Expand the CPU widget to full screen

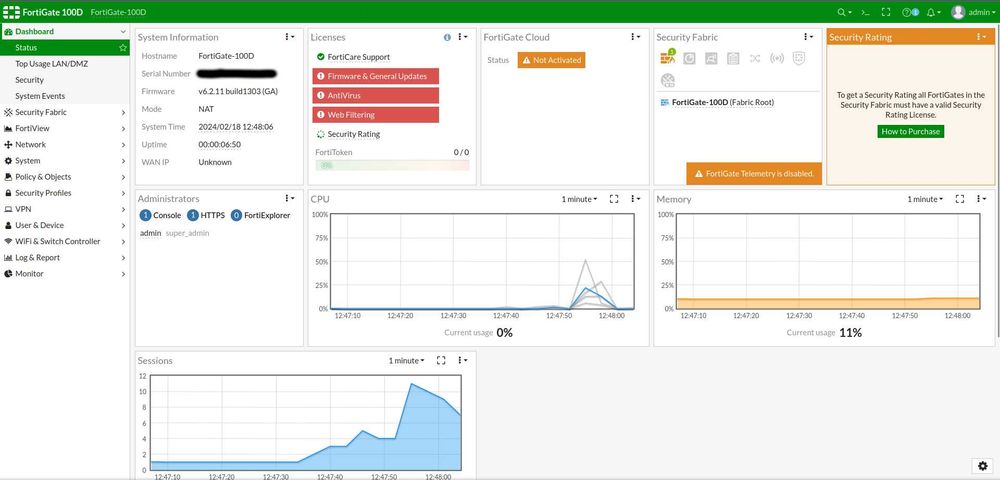click(x=614, y=199)
